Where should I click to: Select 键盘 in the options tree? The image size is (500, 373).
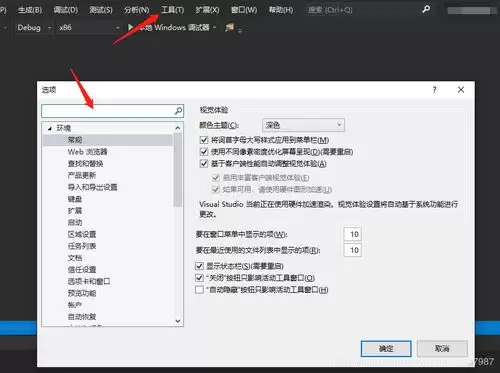(x=75, y=199)
